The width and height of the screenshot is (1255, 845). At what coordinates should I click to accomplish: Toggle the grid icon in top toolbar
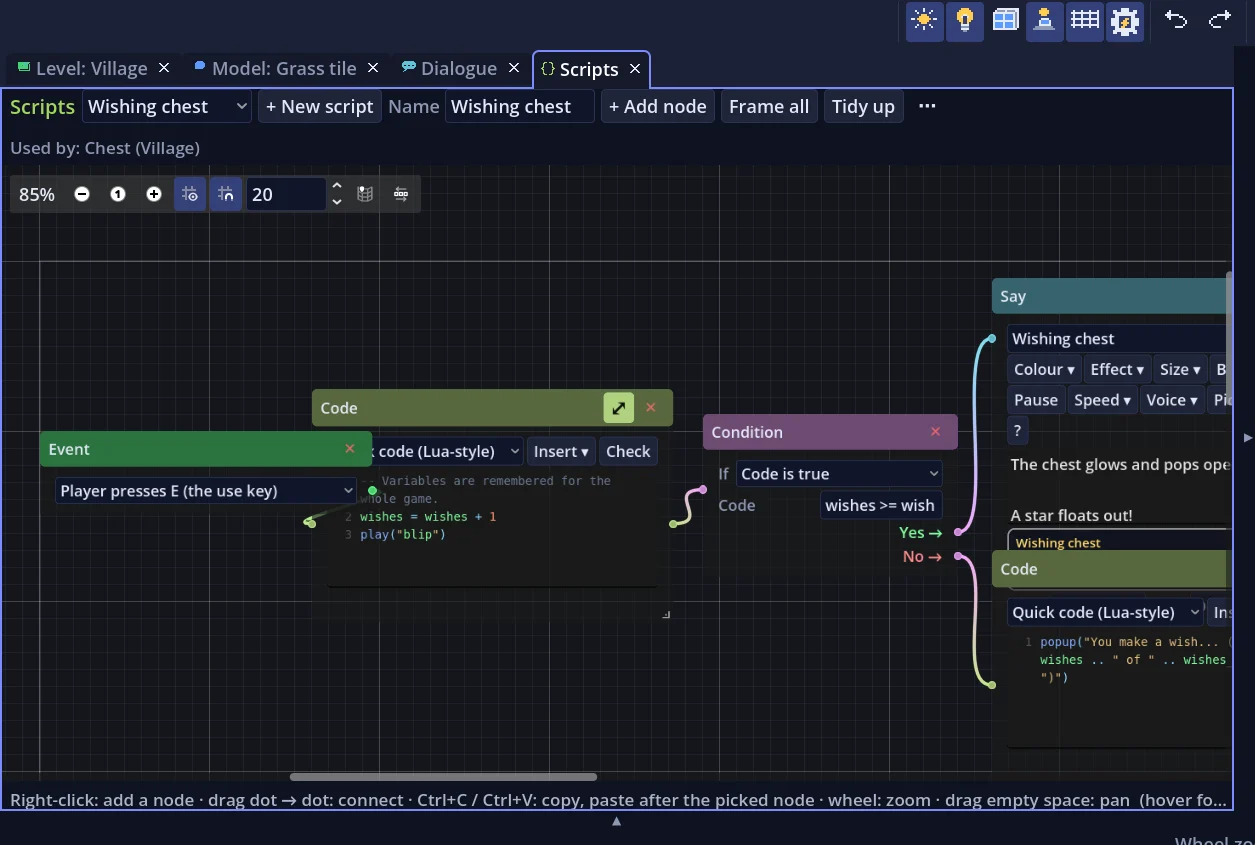click(1085, 21)
